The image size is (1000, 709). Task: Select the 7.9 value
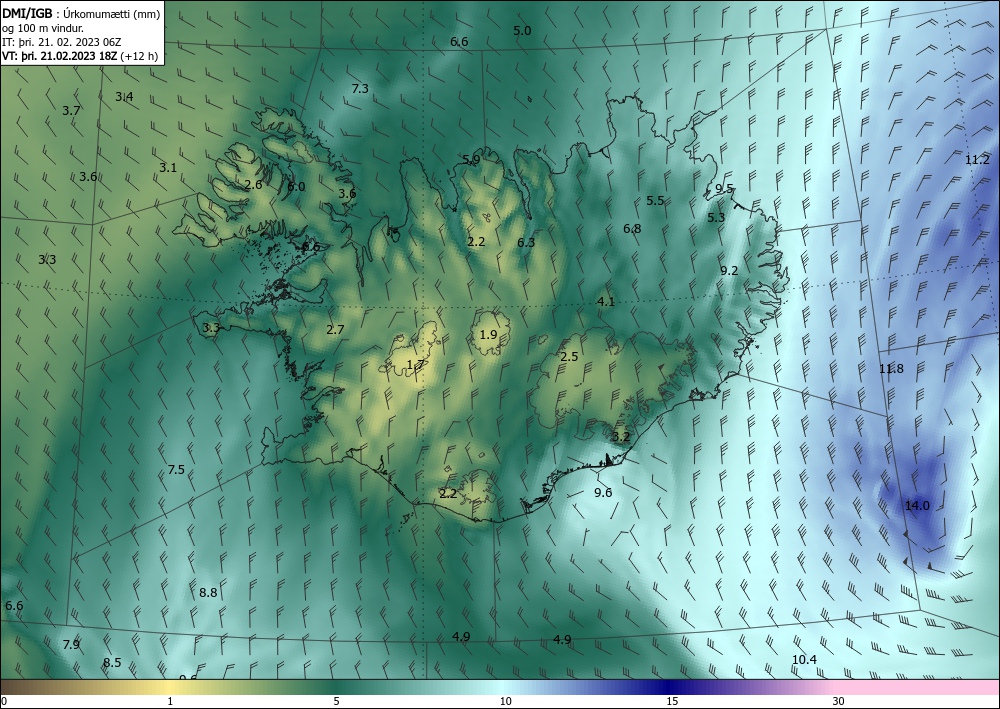coord(71,645)
